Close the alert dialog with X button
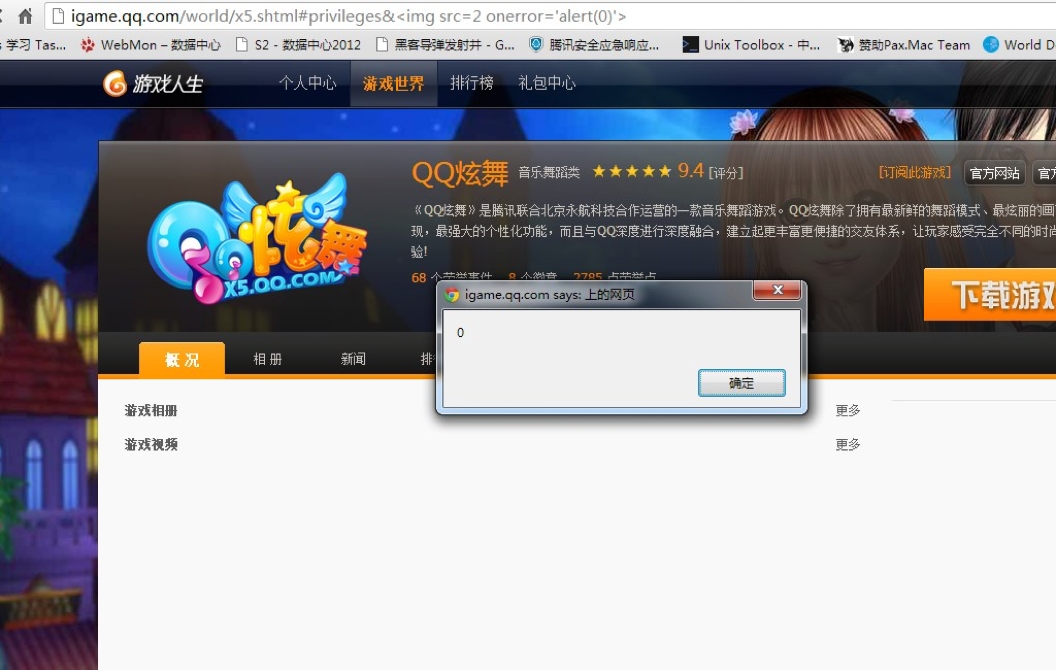The height and width of the screenshot is (670, 1056). coord(776,292)
